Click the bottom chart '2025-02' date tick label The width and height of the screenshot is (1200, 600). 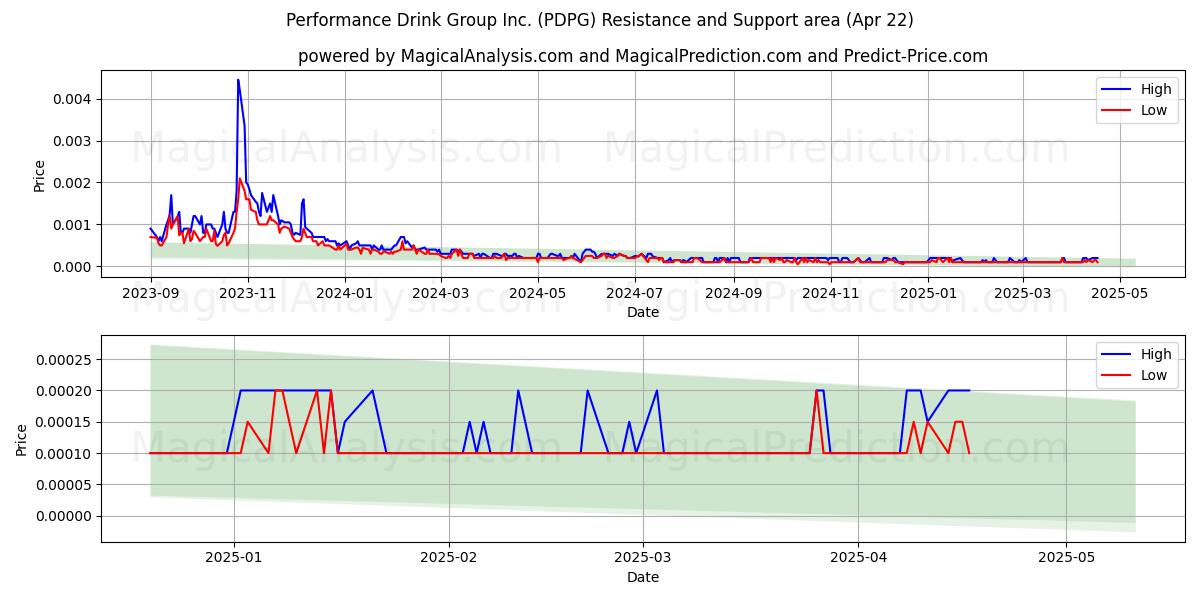pos(449,558)
